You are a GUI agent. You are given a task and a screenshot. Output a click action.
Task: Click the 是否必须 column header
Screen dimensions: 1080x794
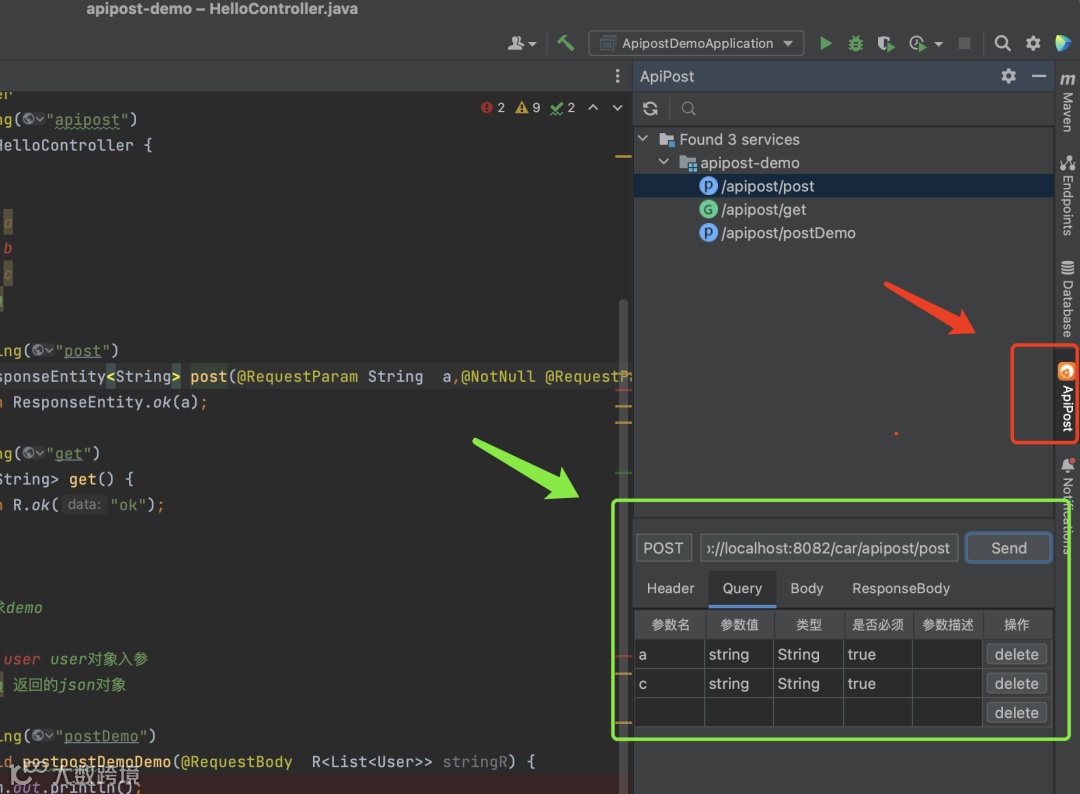878,625
